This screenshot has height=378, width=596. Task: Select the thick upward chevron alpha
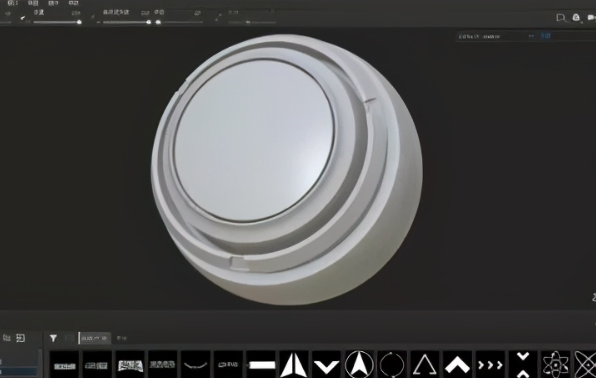click(x=457, y=365)
